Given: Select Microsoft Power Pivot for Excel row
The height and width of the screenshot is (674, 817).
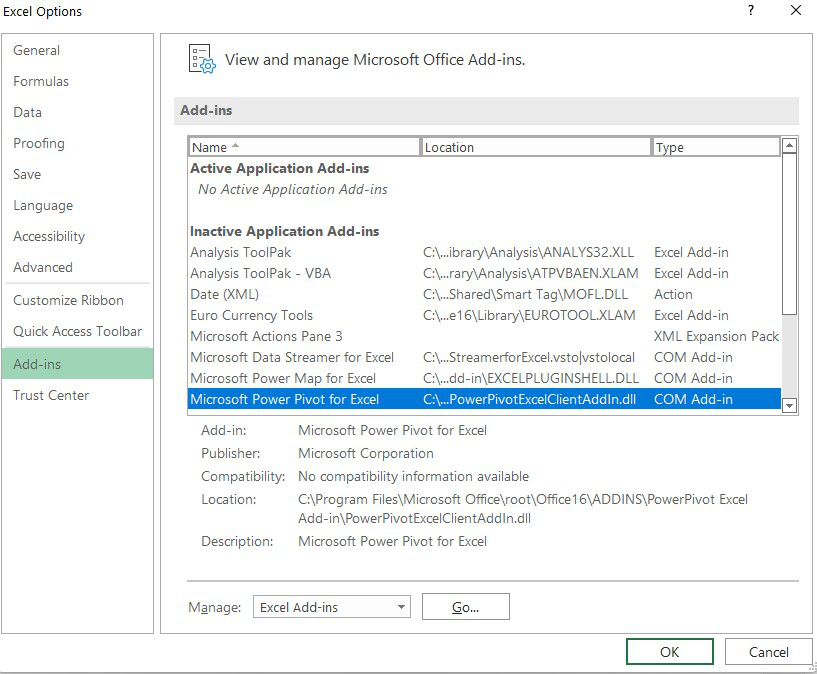Looking at the screenshot, I should point(484,399).
